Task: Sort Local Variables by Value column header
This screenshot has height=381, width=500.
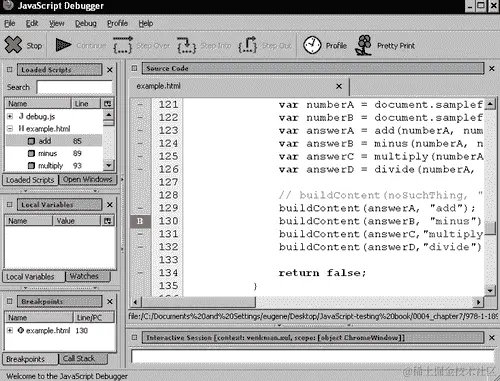Action: point(77,221)
